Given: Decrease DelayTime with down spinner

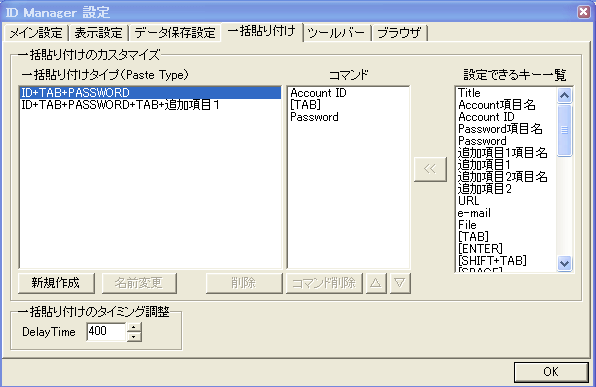Looking at the screenshot, I should pyautogui.click(x=134, y=336).
